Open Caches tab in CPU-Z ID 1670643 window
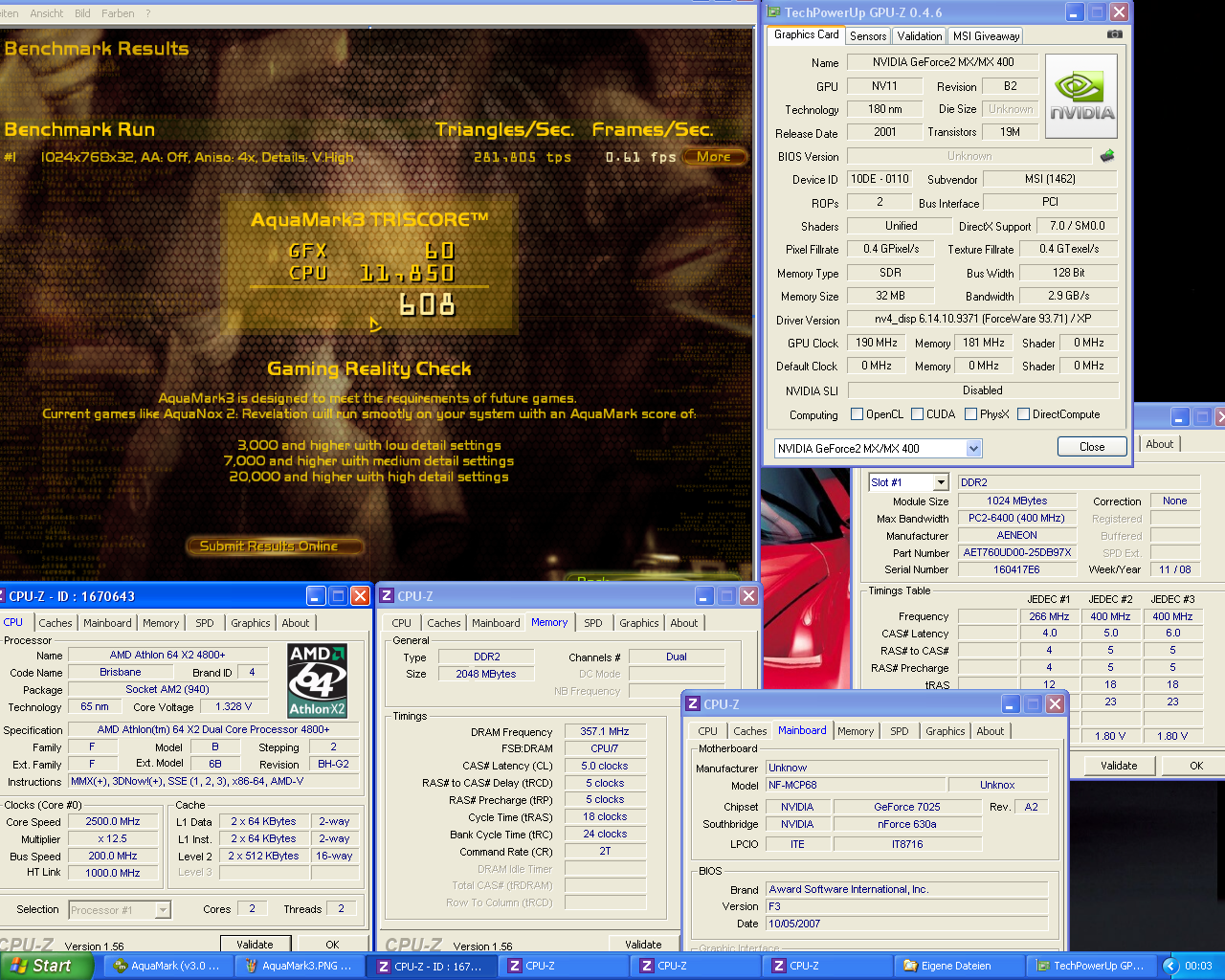The image size is (1225, 980). 56,623
